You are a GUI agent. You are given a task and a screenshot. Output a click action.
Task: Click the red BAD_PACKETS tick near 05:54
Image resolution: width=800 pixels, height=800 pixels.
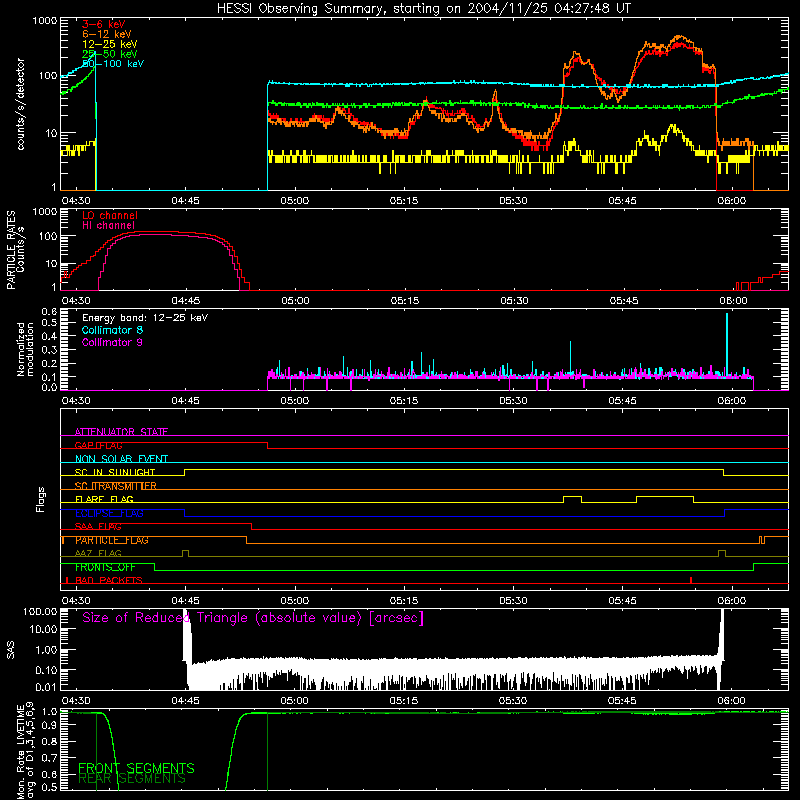click(691, 580)
